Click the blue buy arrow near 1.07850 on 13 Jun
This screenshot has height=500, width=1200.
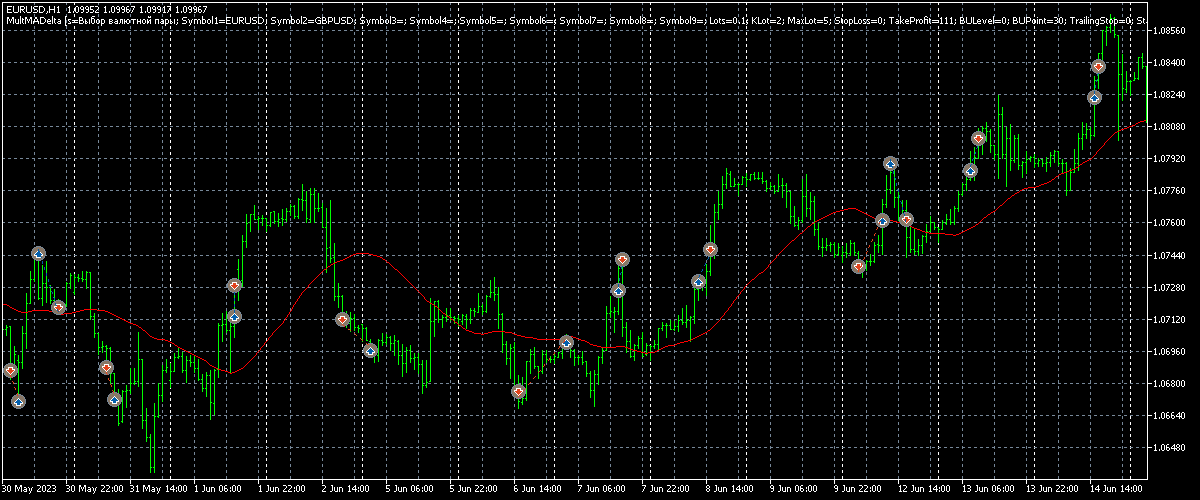click(970, 171)
